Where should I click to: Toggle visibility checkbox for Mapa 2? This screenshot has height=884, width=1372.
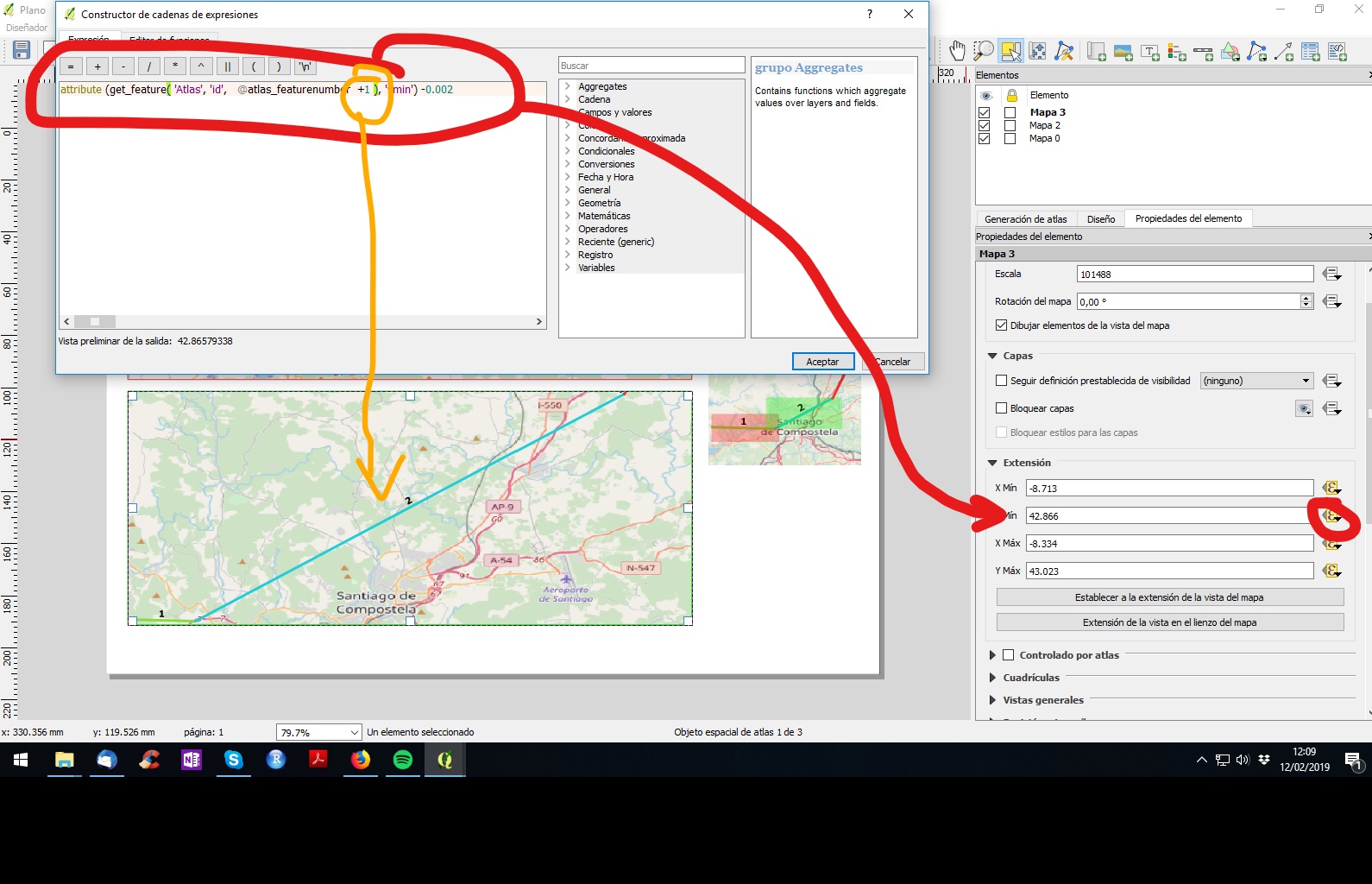984,125
